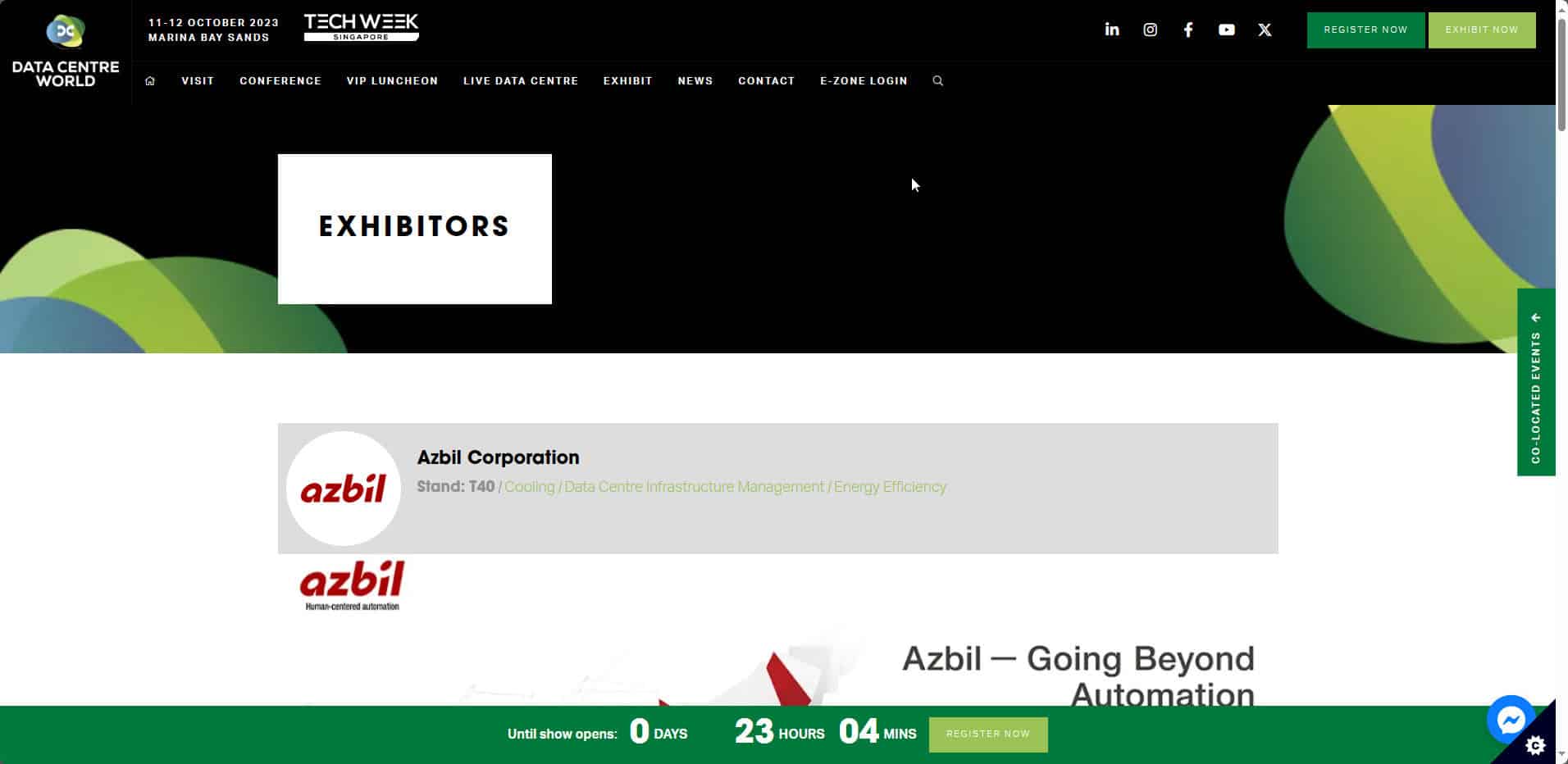This screenshot has width=1568, height=764.
Task: Click the Exhibitors title box
Action: click(415, 229)
